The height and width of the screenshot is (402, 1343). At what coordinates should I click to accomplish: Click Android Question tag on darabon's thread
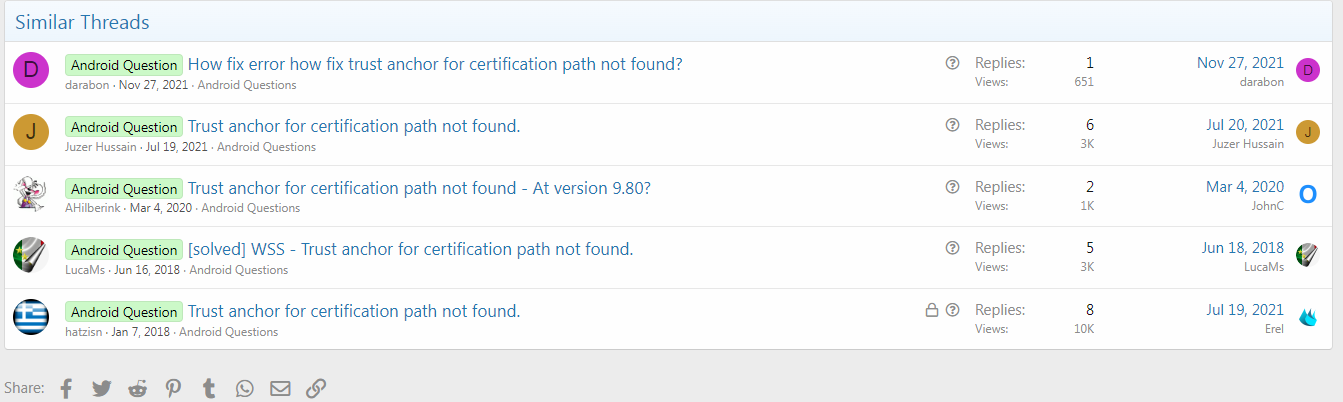[124, 65]
